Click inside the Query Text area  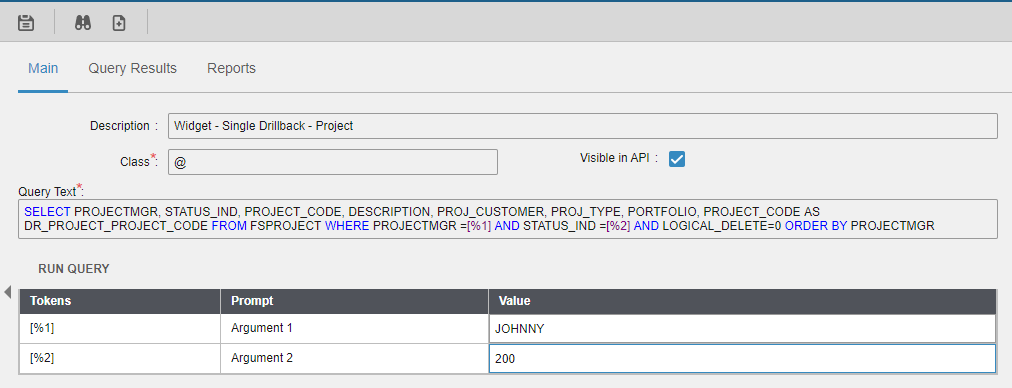pyautogui.click(x=507, y=219)
